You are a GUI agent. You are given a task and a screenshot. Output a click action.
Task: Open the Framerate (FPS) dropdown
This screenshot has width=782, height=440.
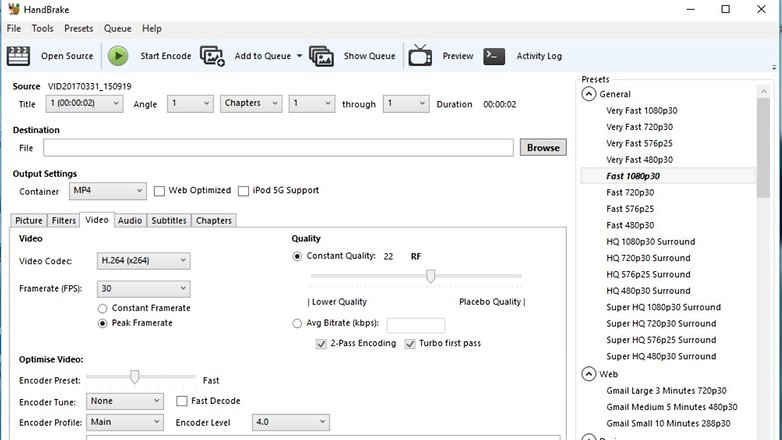[144, 288]
